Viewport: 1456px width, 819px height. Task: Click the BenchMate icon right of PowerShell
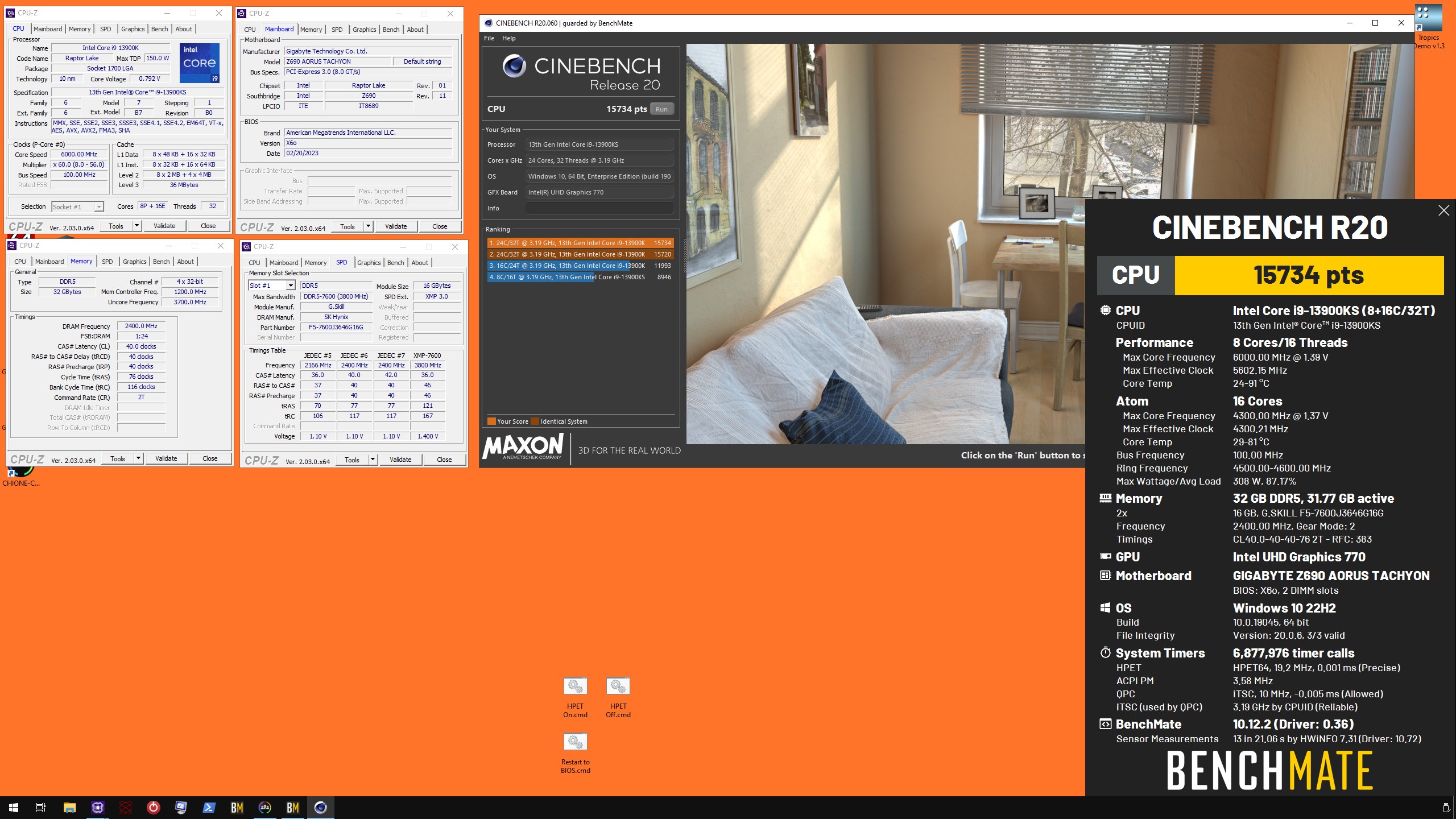pos(237,807)
